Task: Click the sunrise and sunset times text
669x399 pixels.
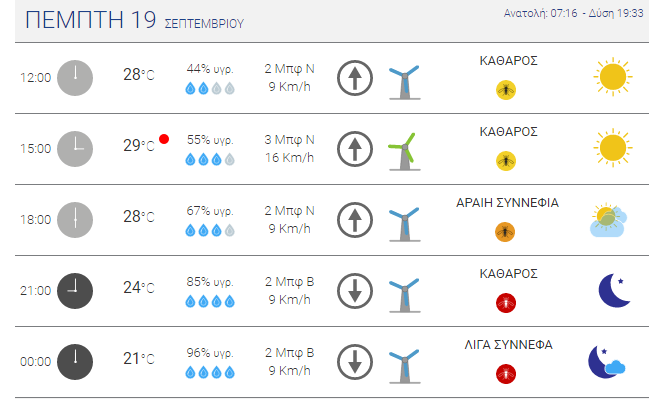Action: (x=573, y=13)
